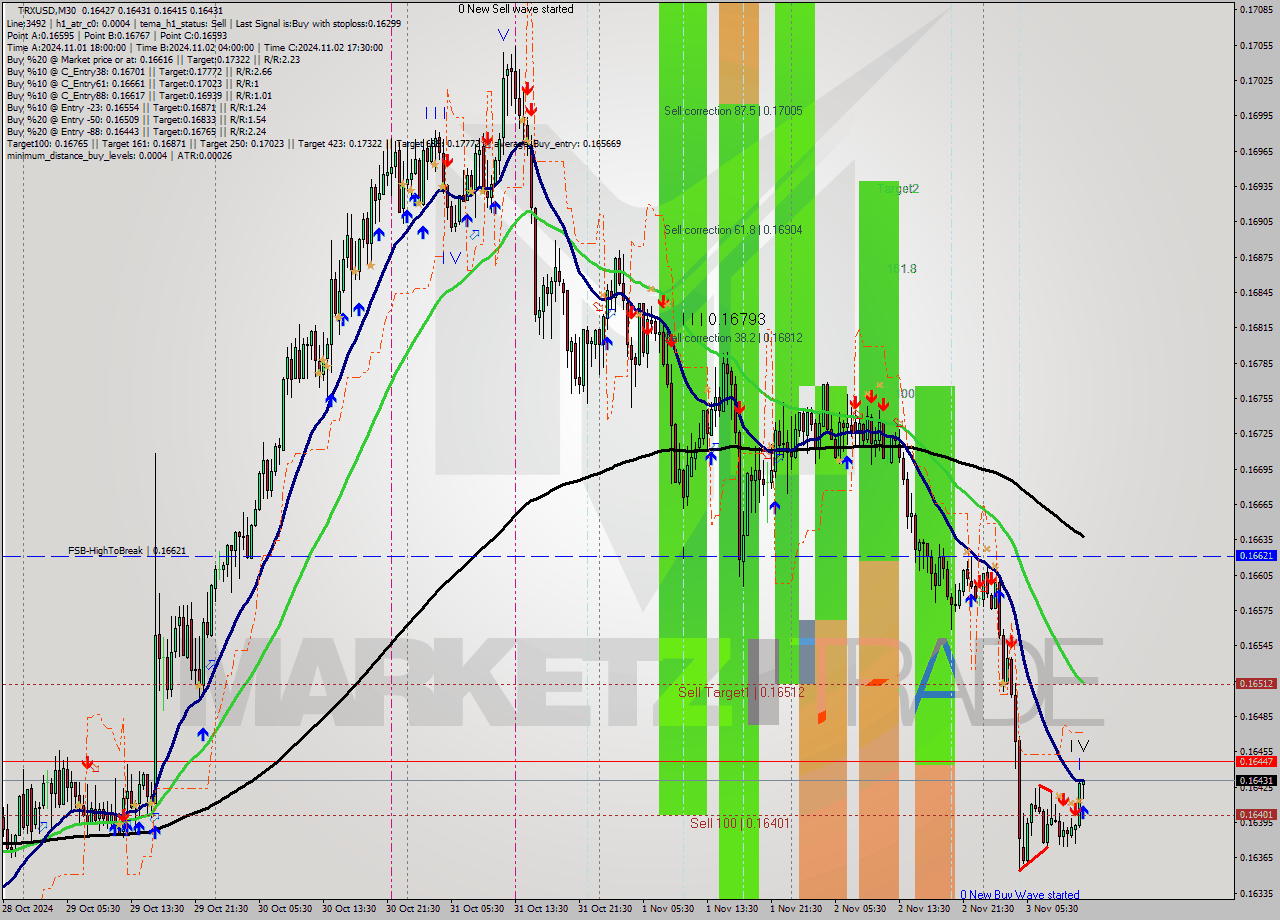Click the 0.17025 price axis value
This screenshot has width=1280, height=920.
[x=1256, y=80]
